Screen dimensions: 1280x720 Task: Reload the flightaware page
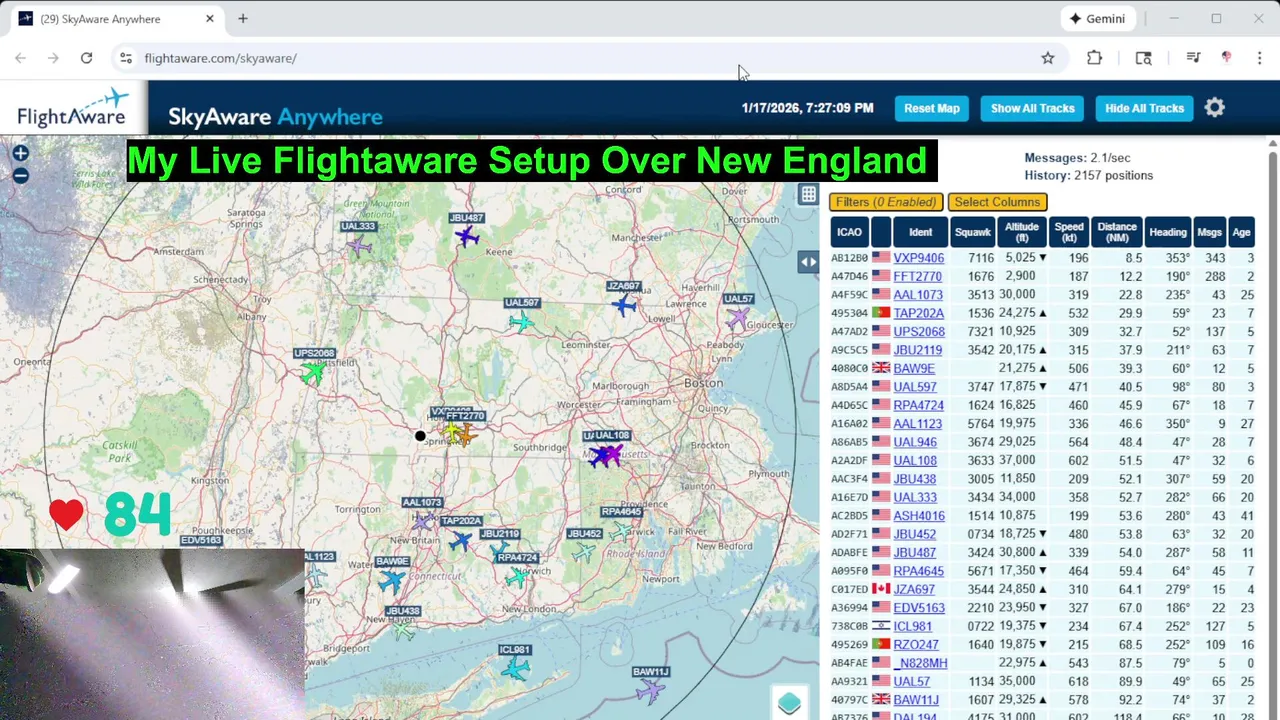[86, 58]
